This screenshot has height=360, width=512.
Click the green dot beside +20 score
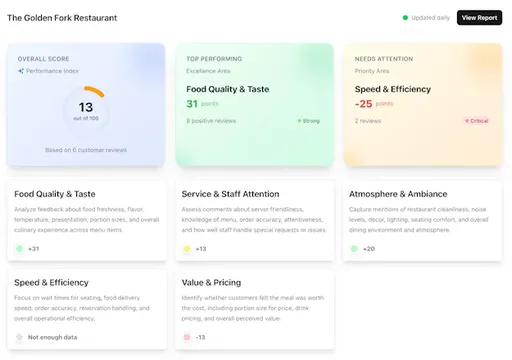[354, 249]
